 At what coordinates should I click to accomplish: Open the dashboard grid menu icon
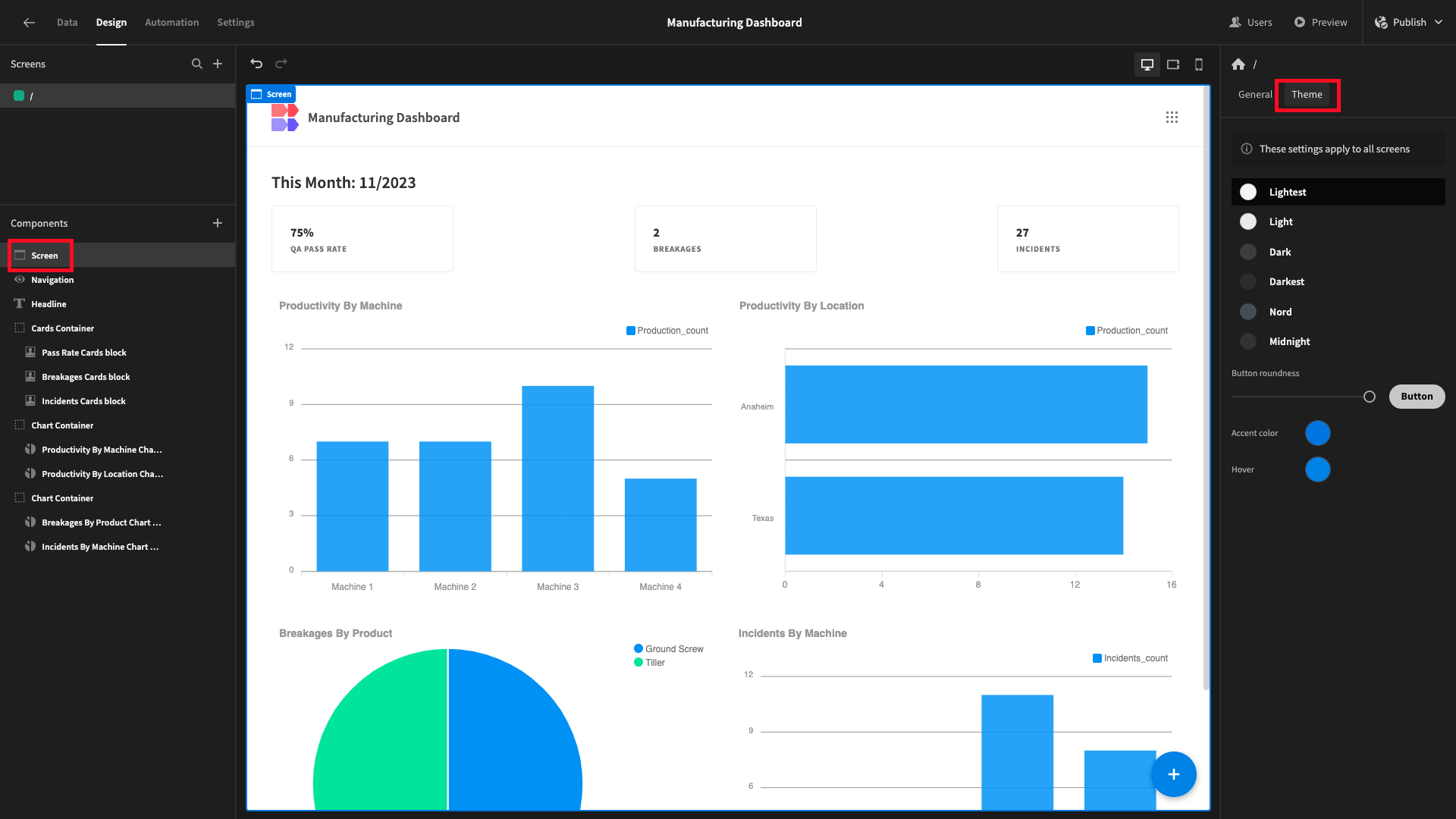click(x=1172, y=118)
